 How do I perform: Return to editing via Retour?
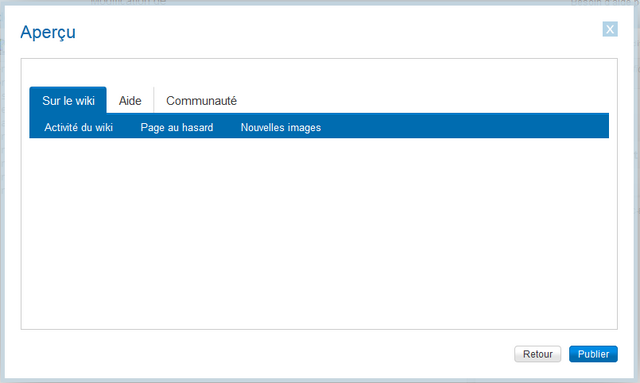tap(538, 354)
